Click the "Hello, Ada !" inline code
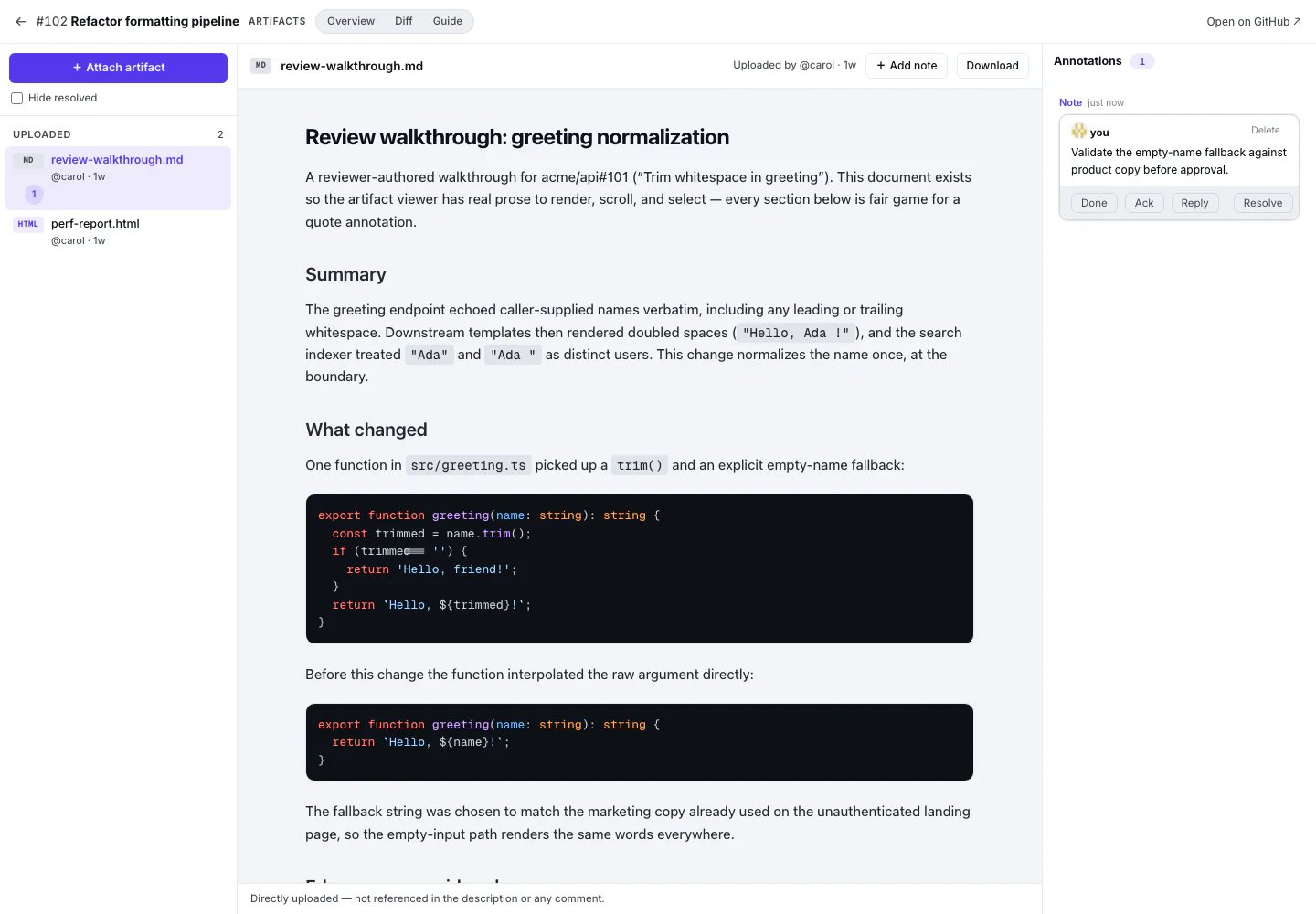Image resolution: width=1316 pixels, height=914 pixels. coord(796,333)
